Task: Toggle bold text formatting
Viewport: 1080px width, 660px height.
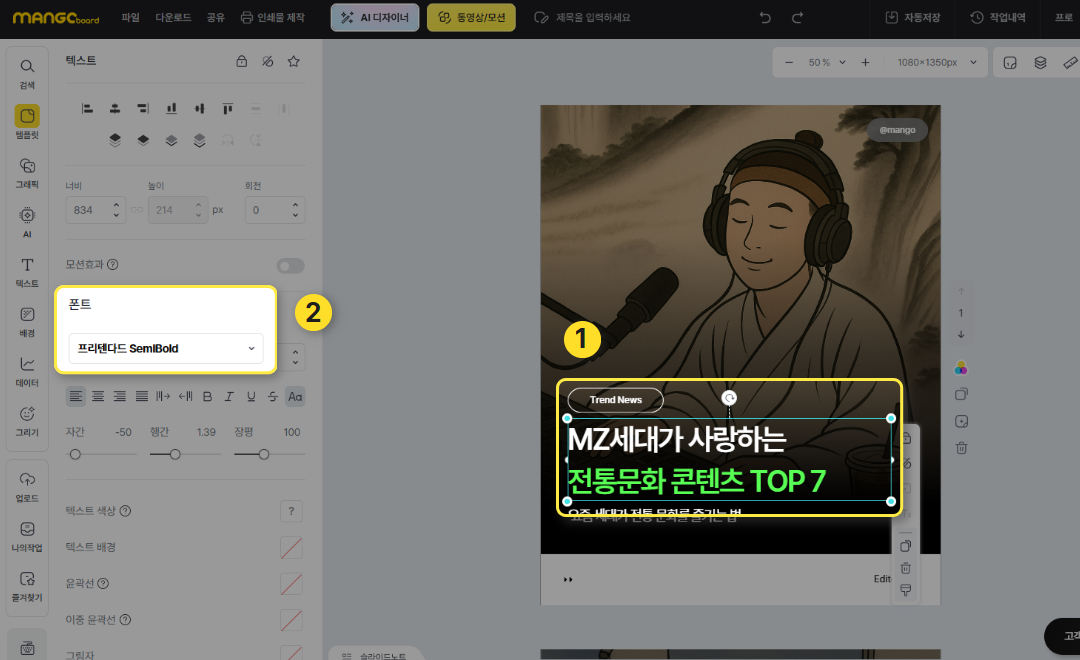Action: pyautogui.click(x=207, y=397)
